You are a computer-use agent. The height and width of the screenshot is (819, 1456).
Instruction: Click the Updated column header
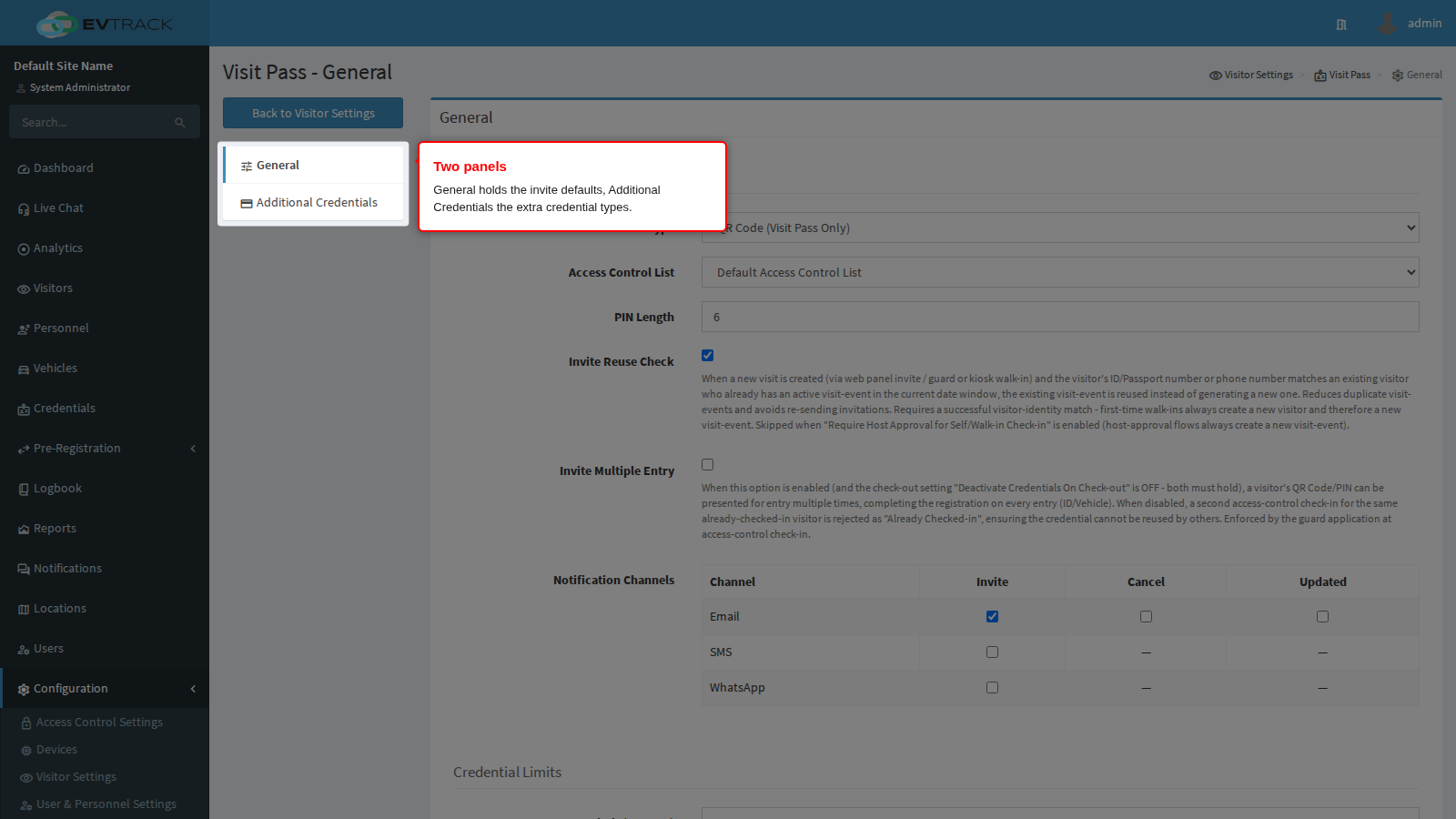tap(1322, 581)
